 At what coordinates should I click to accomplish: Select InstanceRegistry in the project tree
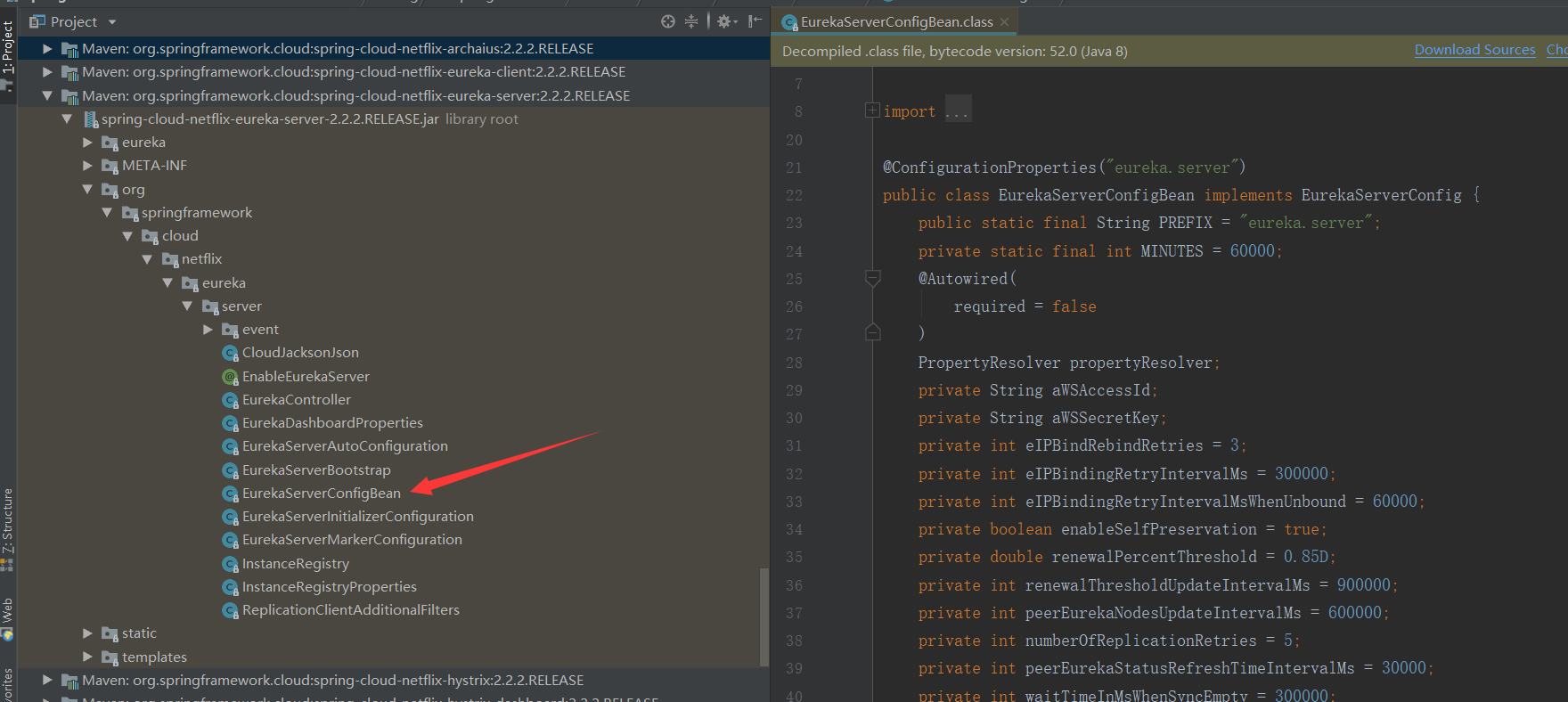click(x=296, y=563)
